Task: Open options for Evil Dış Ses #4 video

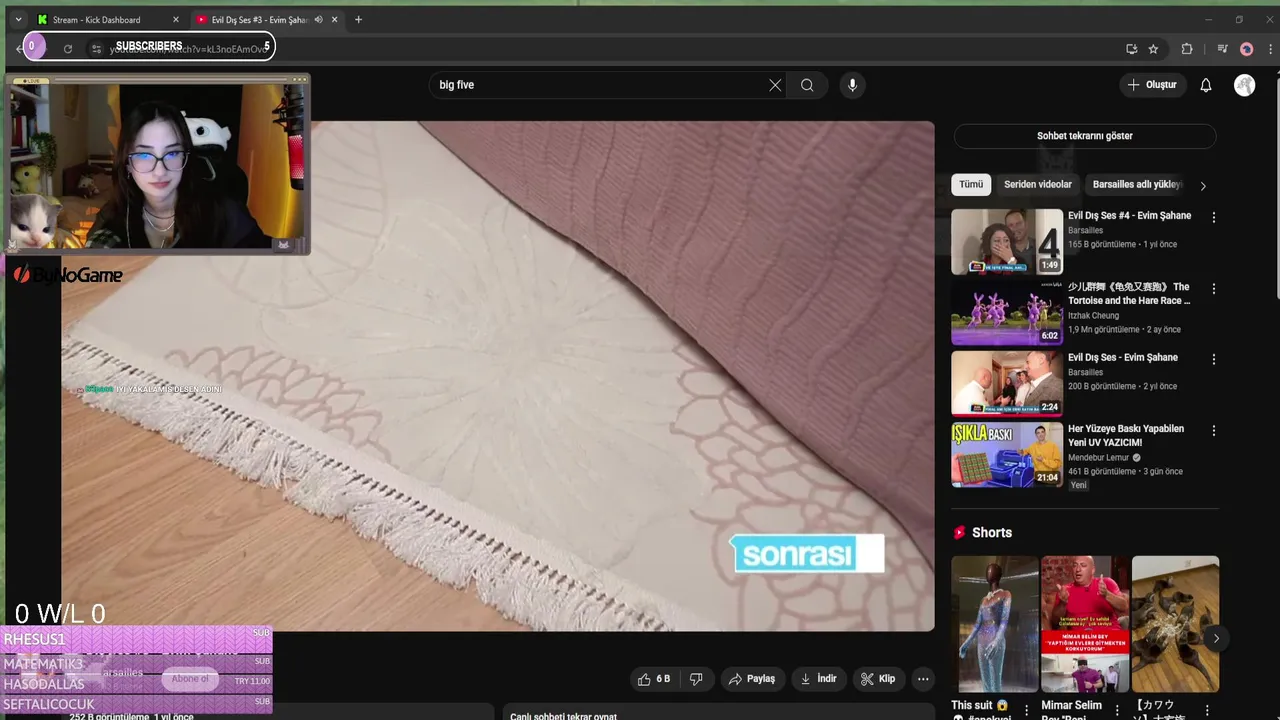Action: (x=1214, y=217)
